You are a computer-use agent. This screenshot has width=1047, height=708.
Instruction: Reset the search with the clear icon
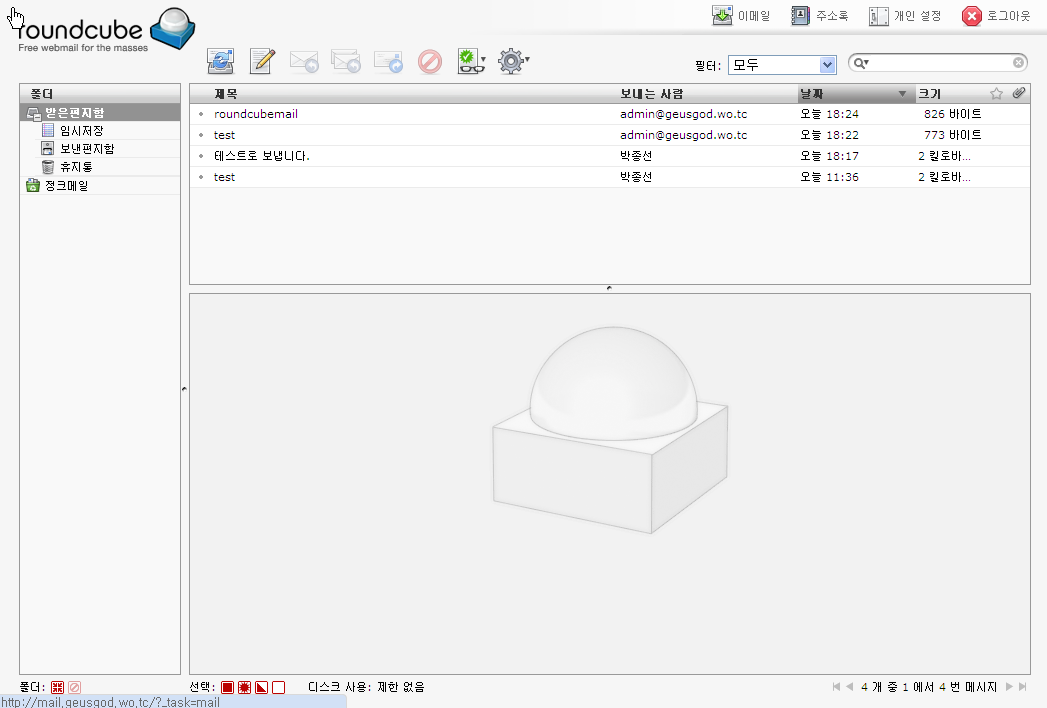point(1018,63)
